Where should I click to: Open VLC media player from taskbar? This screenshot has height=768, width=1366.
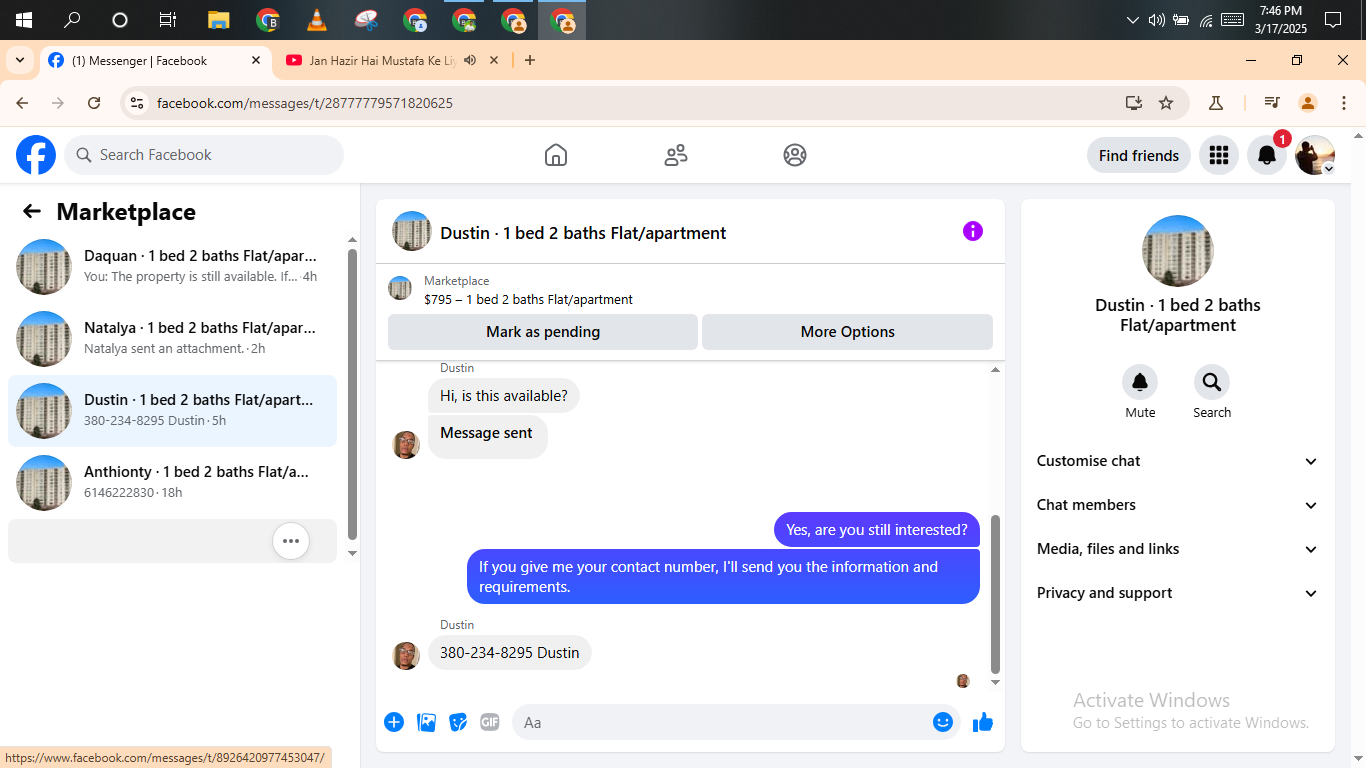(316, 20)
